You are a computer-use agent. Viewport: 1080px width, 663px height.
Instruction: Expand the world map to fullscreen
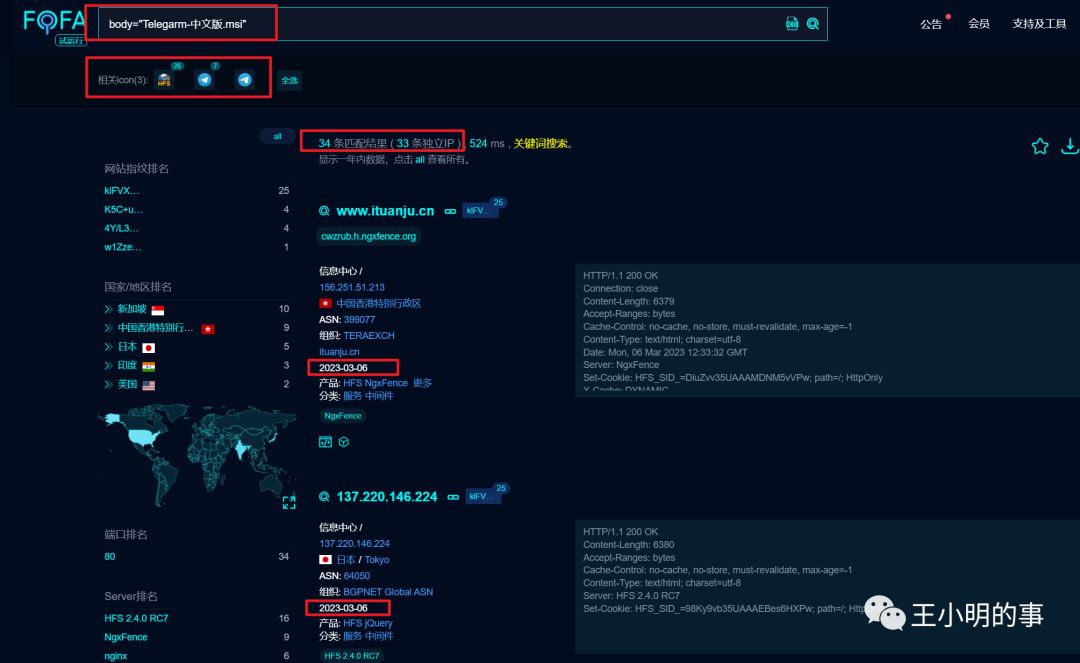(289, 503)
